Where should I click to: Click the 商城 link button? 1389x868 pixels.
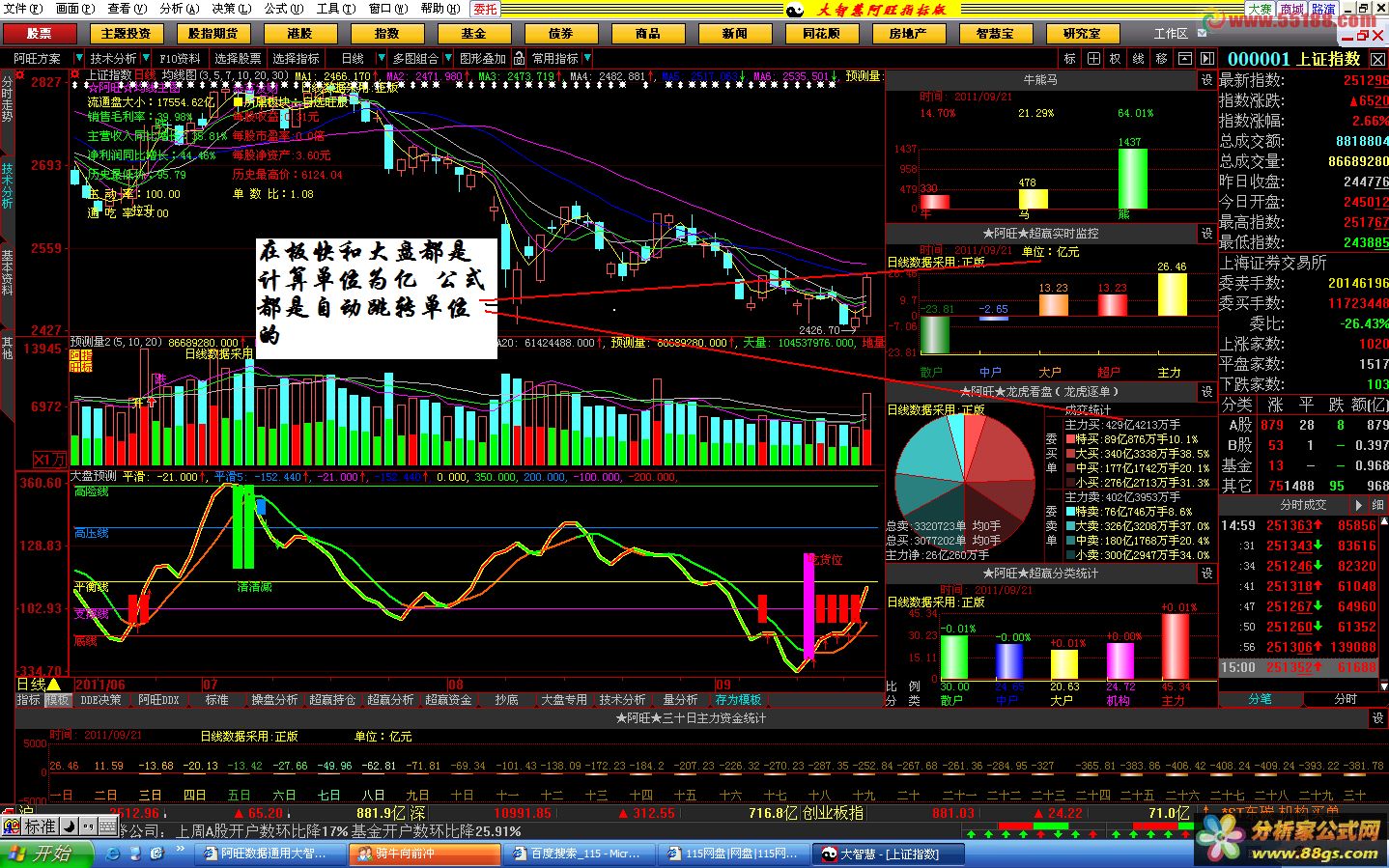pyautogui.click(x=1291, y=9)
